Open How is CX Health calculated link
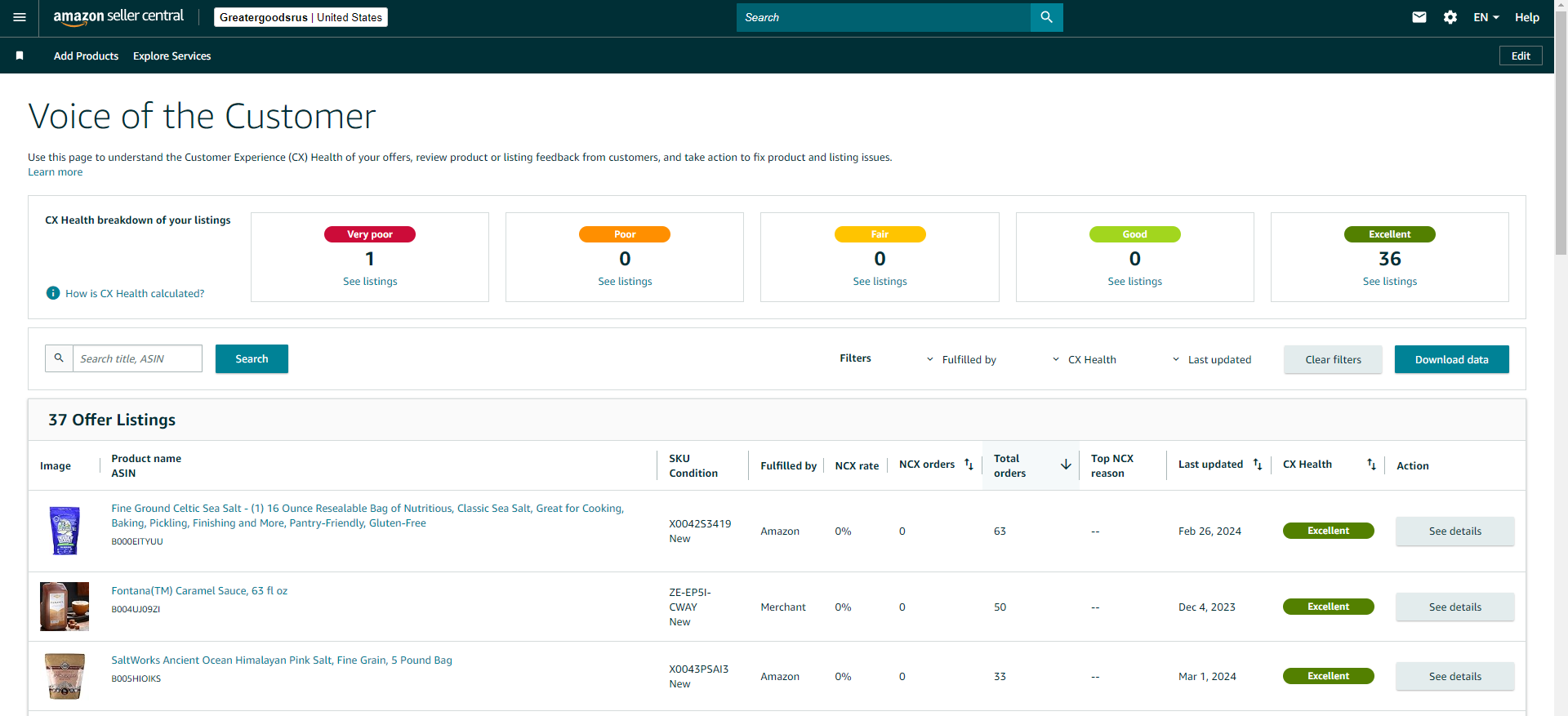This screenshot has width=1568, height=716. (x=135, y=293)
